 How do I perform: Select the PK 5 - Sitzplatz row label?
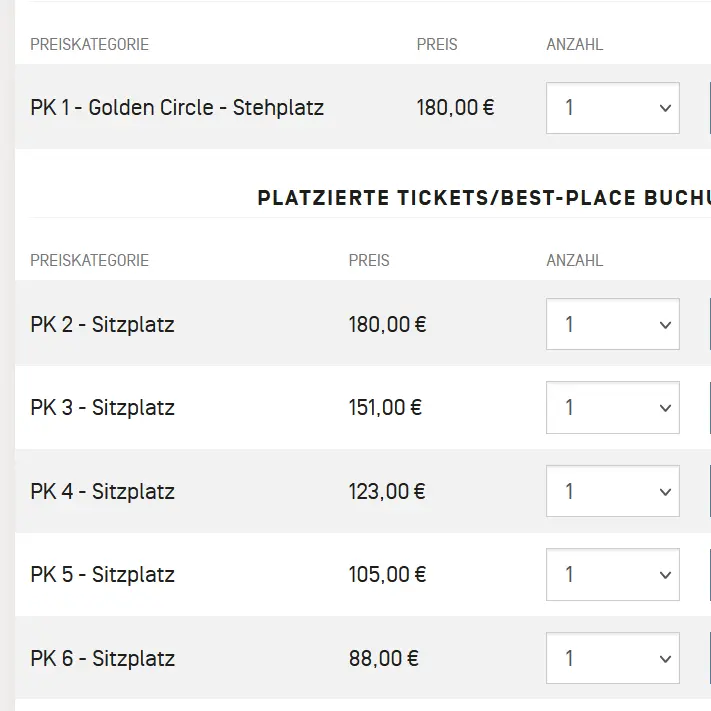tap(102, 575)
